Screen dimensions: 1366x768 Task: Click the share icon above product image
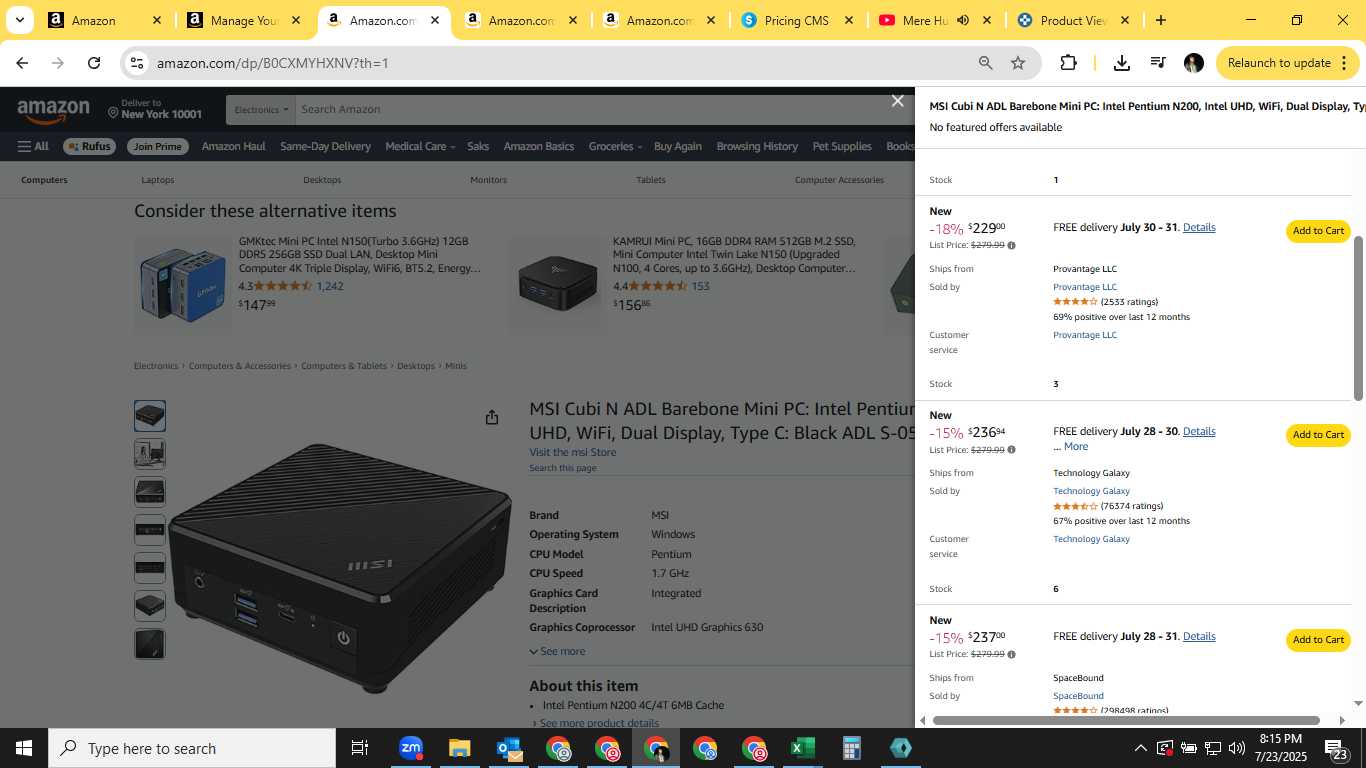(492, 417)
